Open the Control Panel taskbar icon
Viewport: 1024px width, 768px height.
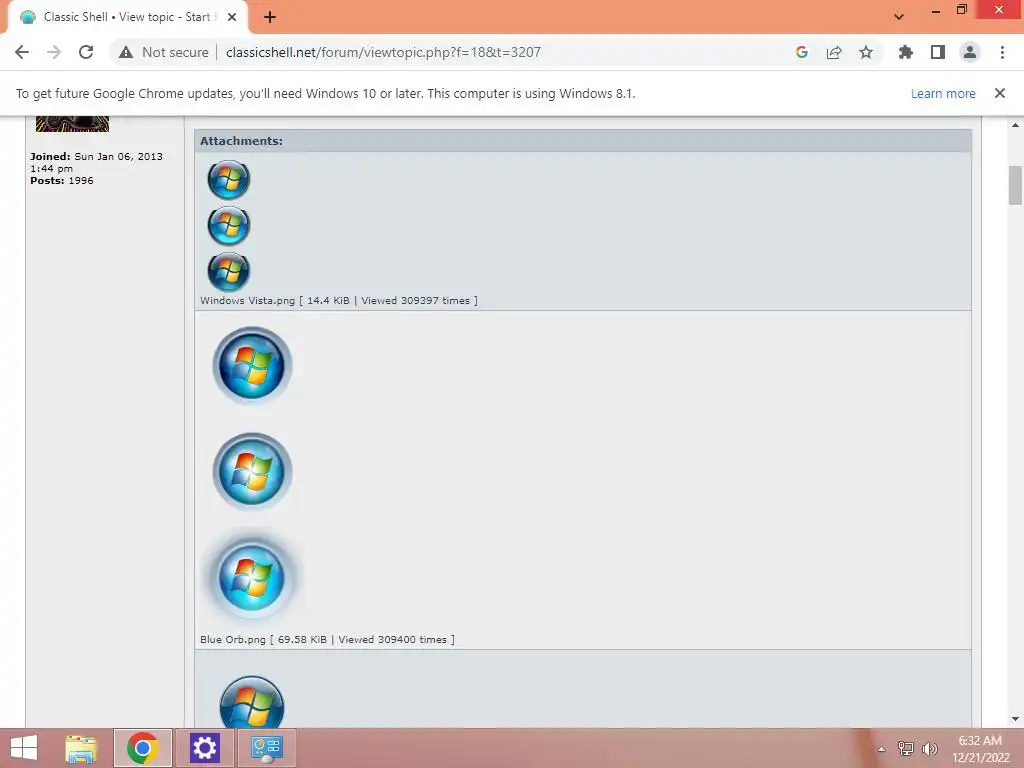pyautogui.click(x=266, y=748)
